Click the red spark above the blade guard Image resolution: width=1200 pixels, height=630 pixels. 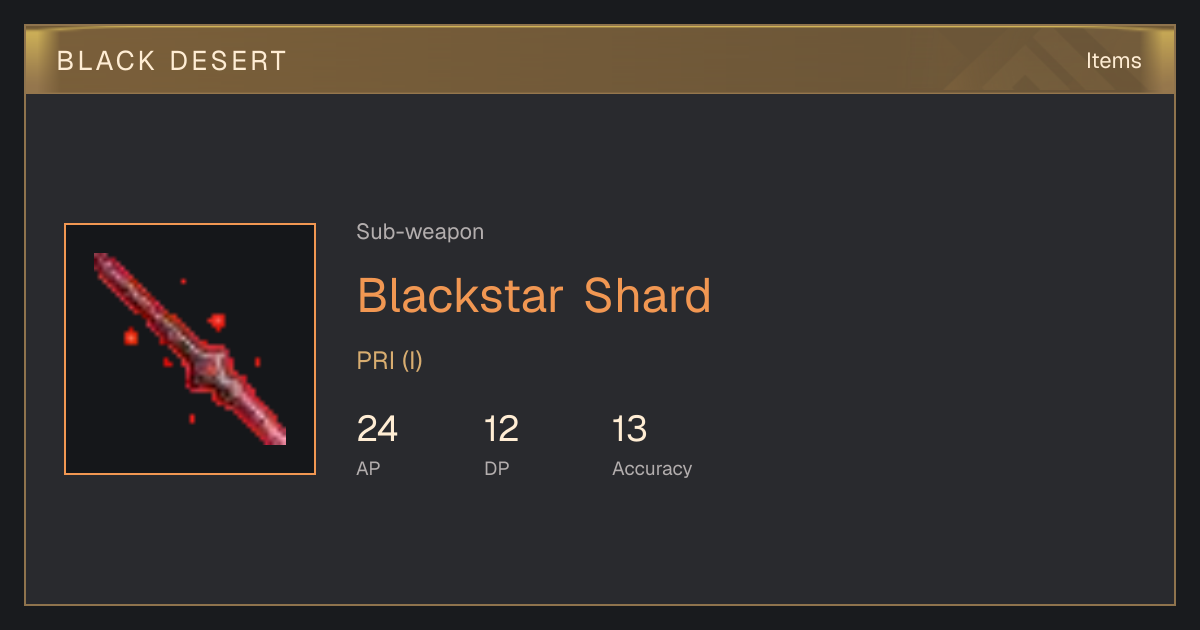coord(216,322)
